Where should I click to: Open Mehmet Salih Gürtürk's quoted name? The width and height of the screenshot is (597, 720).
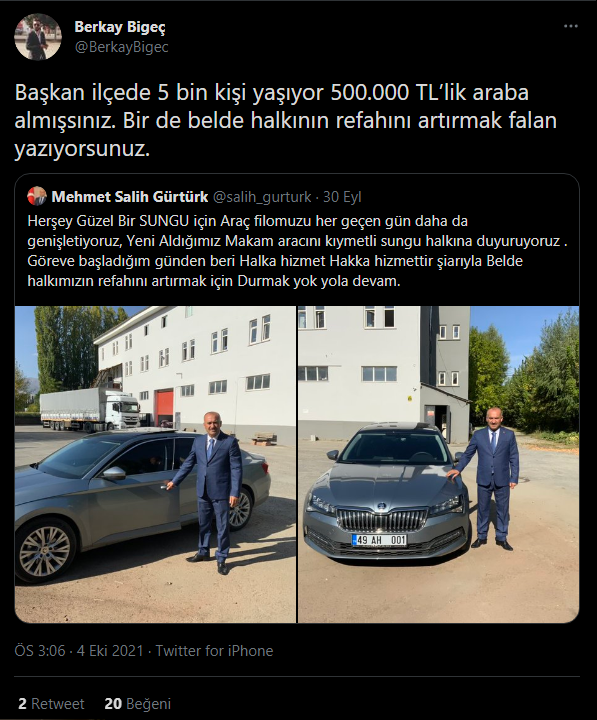(x=130, y=197)
